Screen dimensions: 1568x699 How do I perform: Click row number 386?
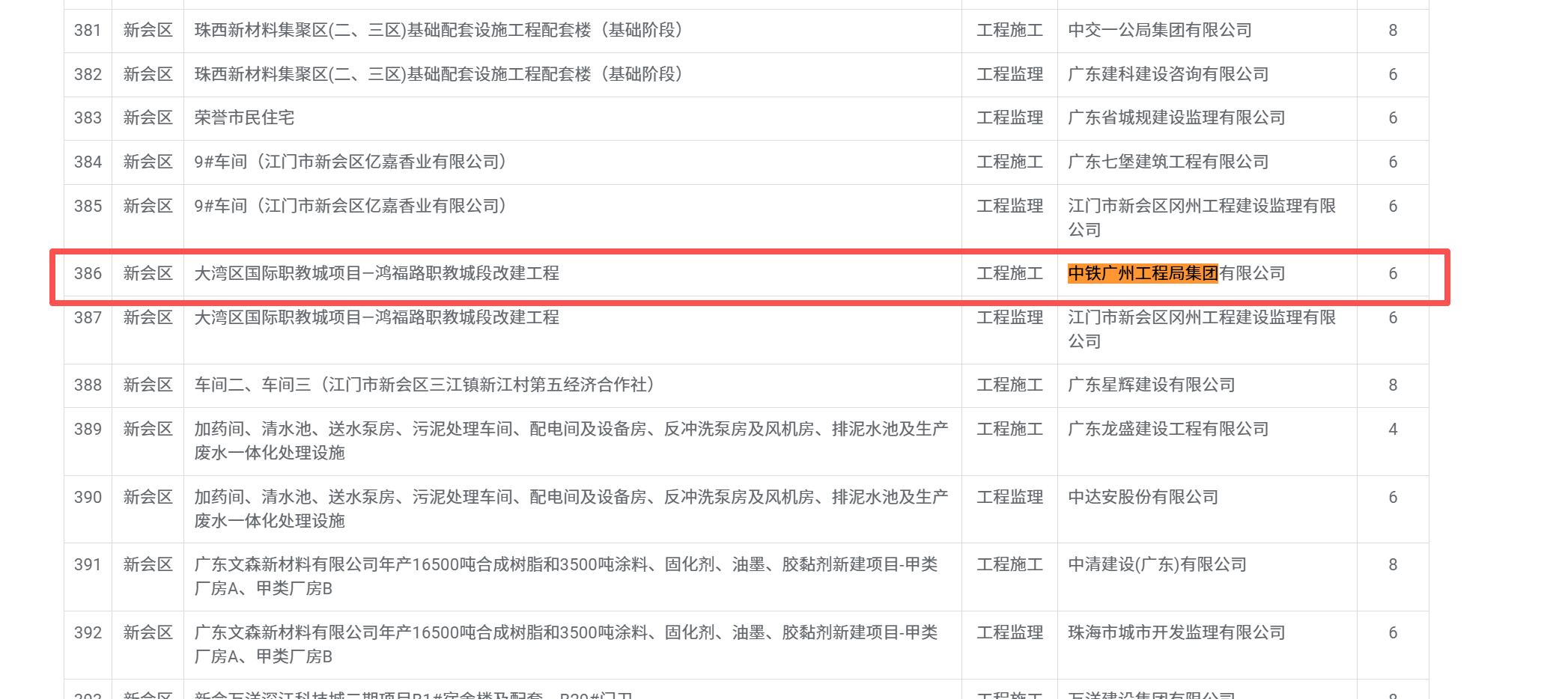(88, 274)
